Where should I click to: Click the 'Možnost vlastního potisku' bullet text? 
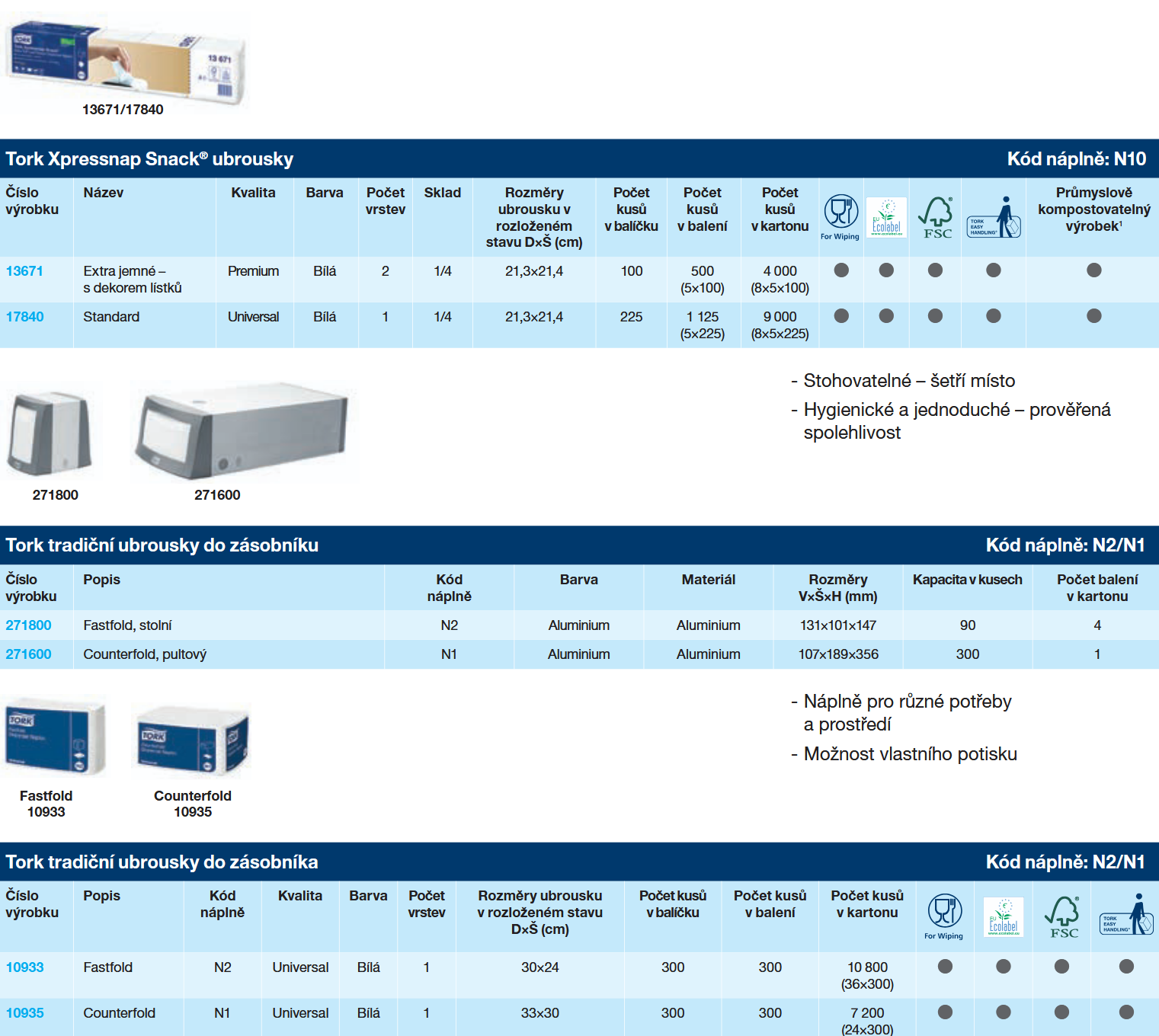(x=910, y=754)
